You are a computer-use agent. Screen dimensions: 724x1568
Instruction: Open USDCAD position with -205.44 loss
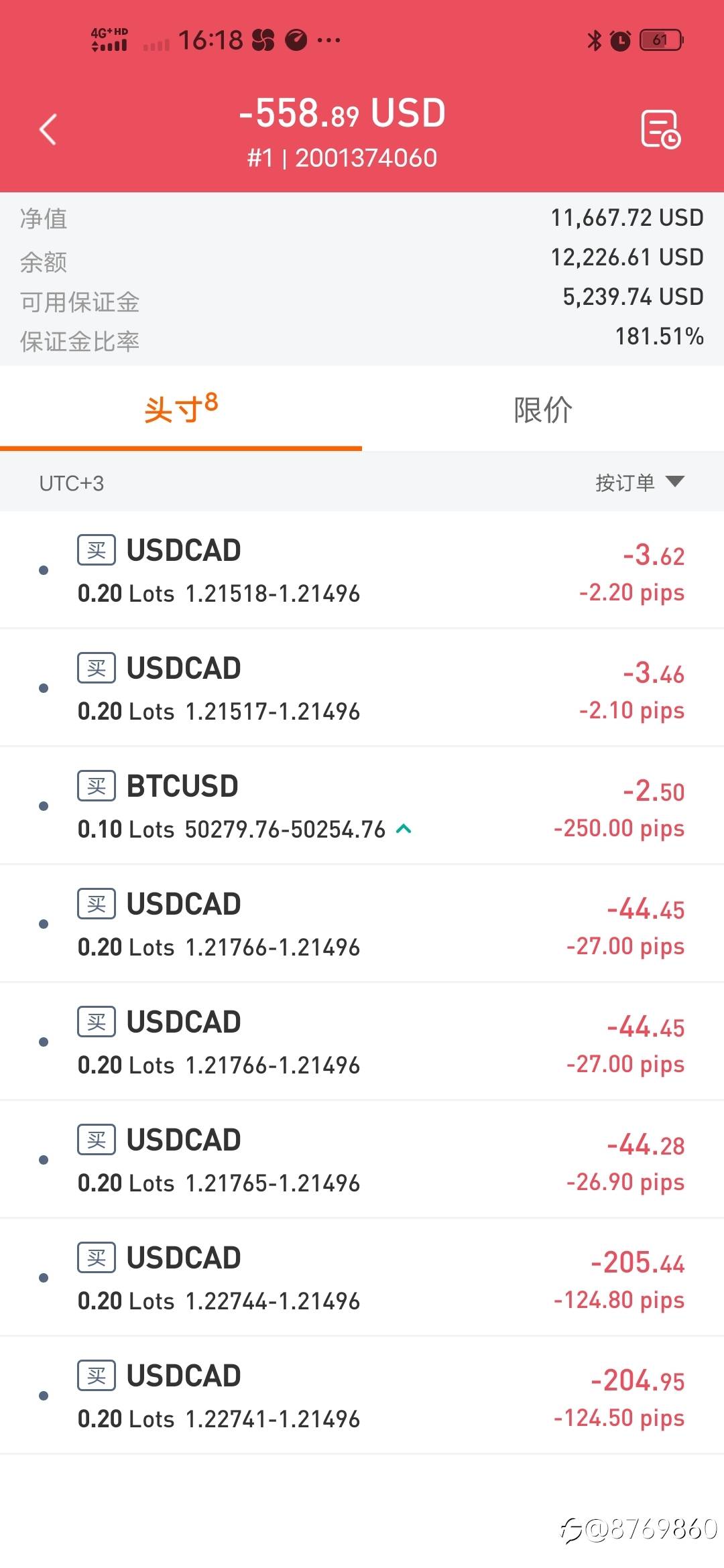(x=362, y=1277)
